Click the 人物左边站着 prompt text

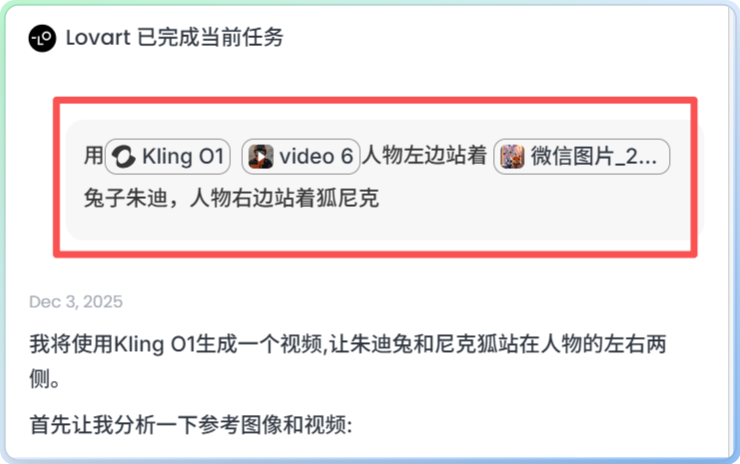pyautogui.click(x=424, y=156)
